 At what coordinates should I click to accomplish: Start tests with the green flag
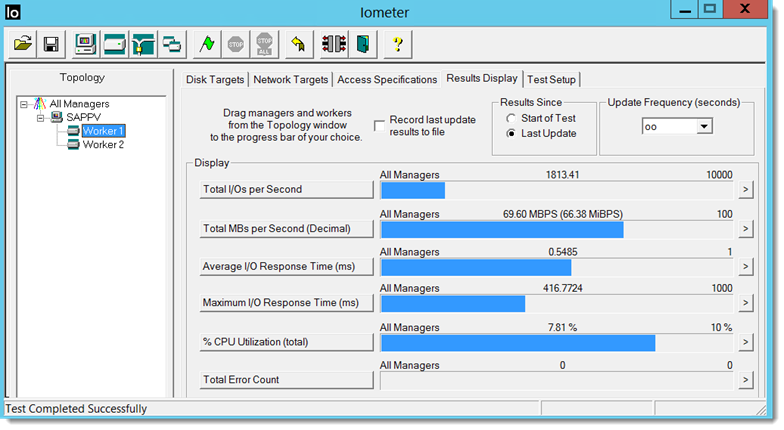click(206, 44)
